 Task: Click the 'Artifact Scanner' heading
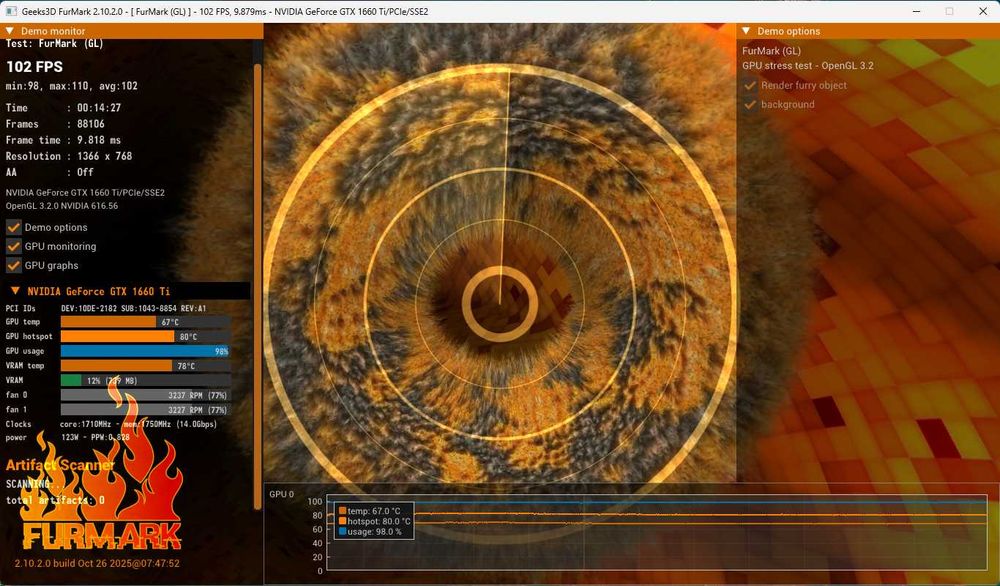[60, 465]
